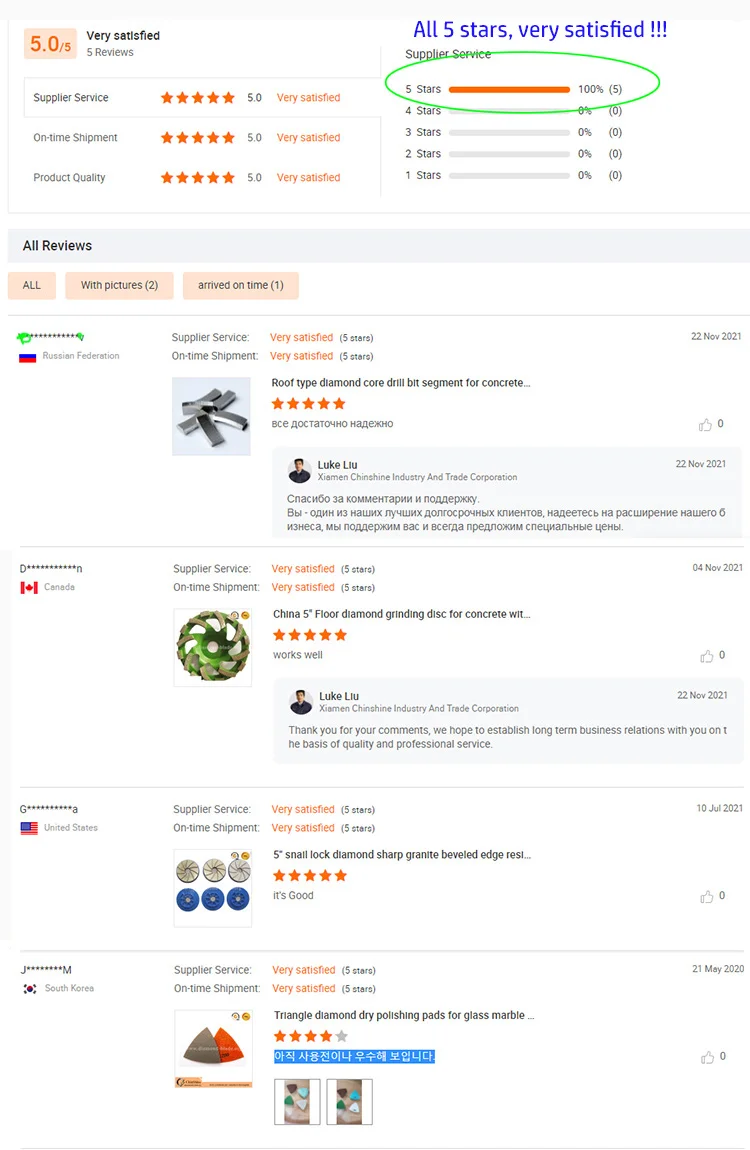The height and width of the screenshot is (1150, 750).
Task: Click the 5 Stars rating bar
Action: pyautogui.click(x=510, y=89)
